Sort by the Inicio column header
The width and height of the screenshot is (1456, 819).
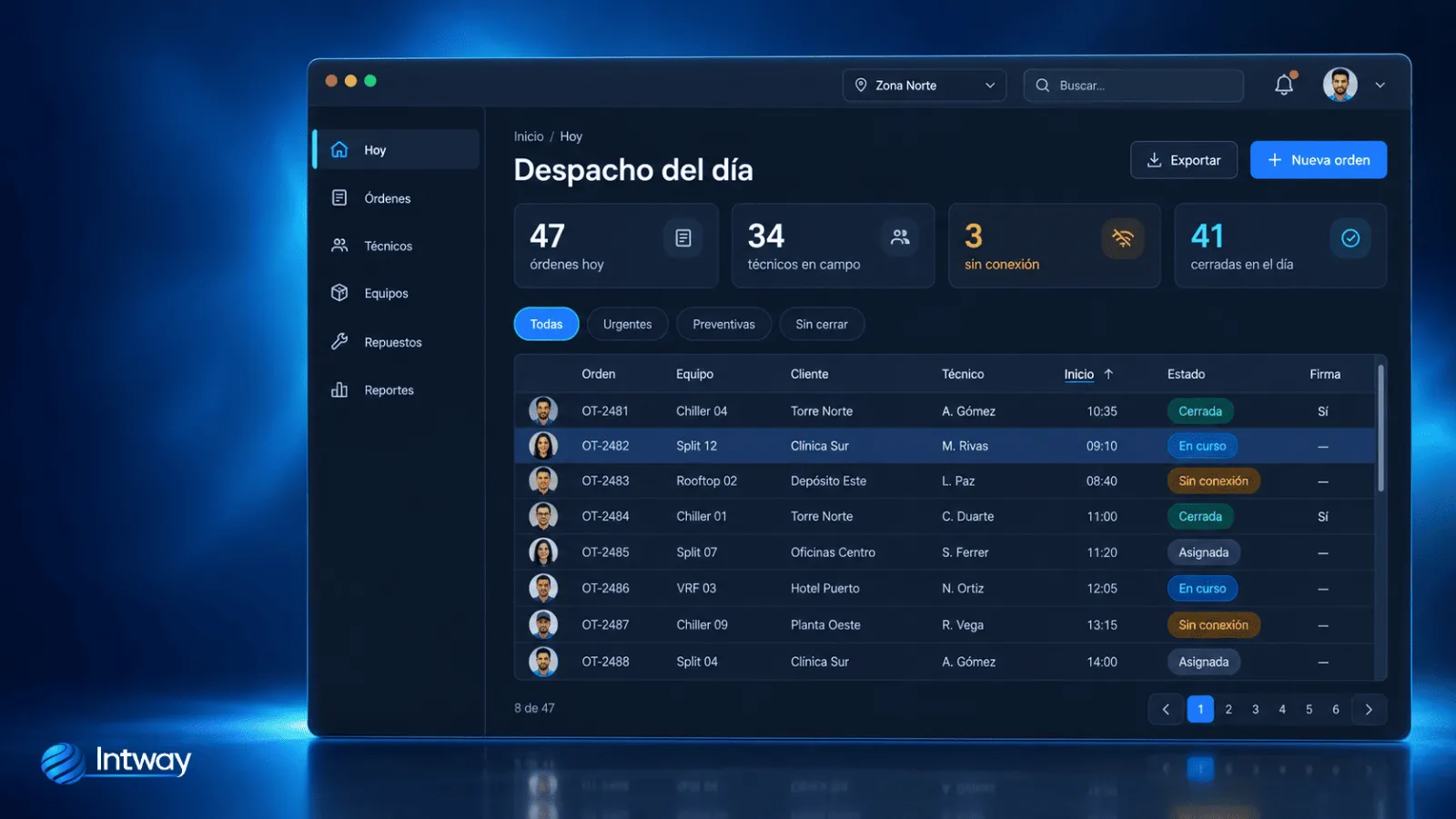click(x=1079, y=374)
